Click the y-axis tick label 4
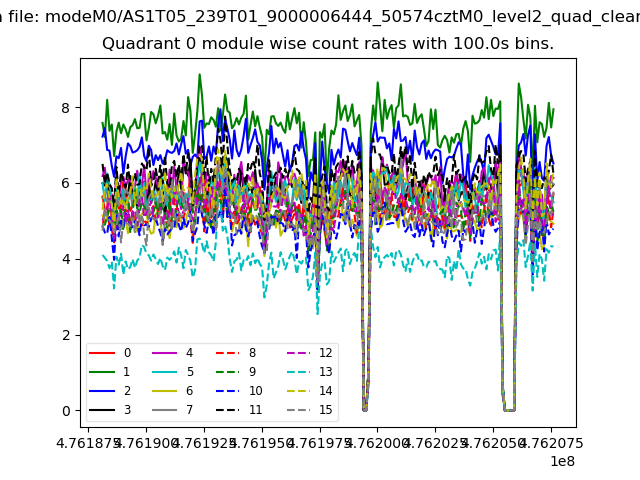640x480 pixels. [x=67, y=259]
